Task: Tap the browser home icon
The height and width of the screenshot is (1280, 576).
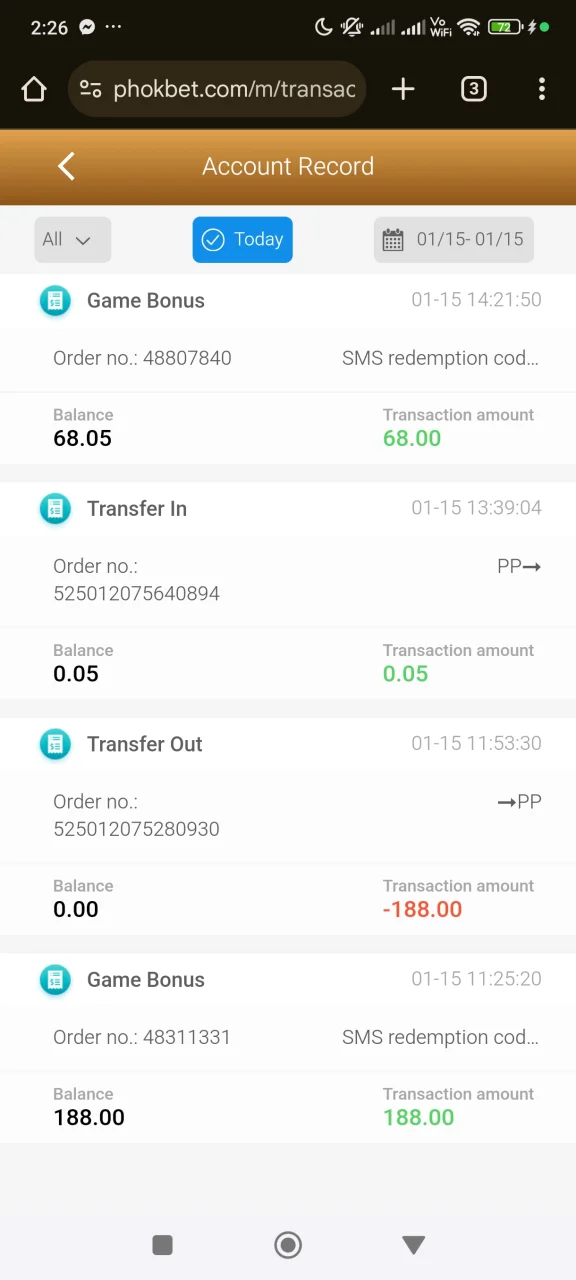Action: click(x=34, y=89)
